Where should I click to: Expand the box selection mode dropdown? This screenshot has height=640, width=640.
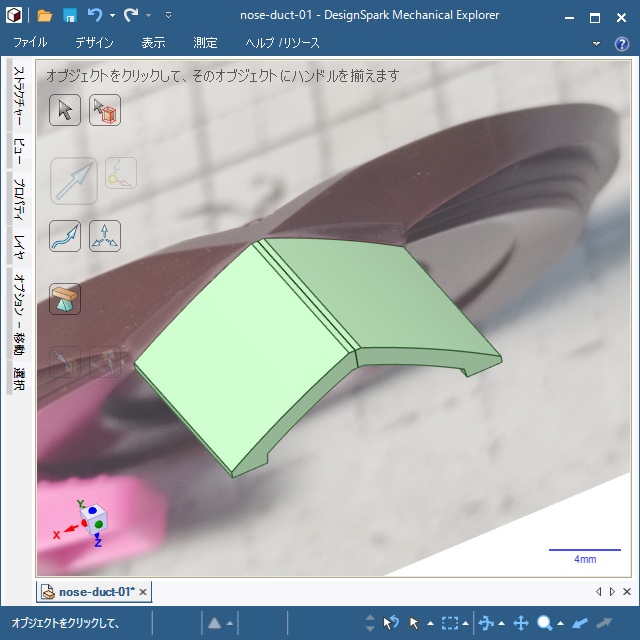coord(466,624)
